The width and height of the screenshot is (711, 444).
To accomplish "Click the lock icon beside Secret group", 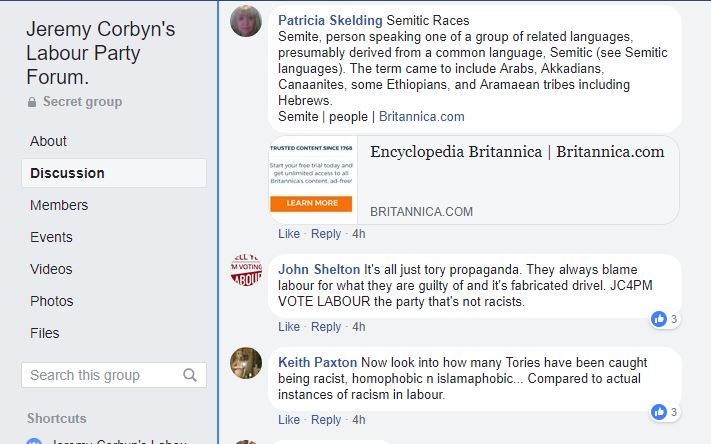I will [x=32, y=102].
